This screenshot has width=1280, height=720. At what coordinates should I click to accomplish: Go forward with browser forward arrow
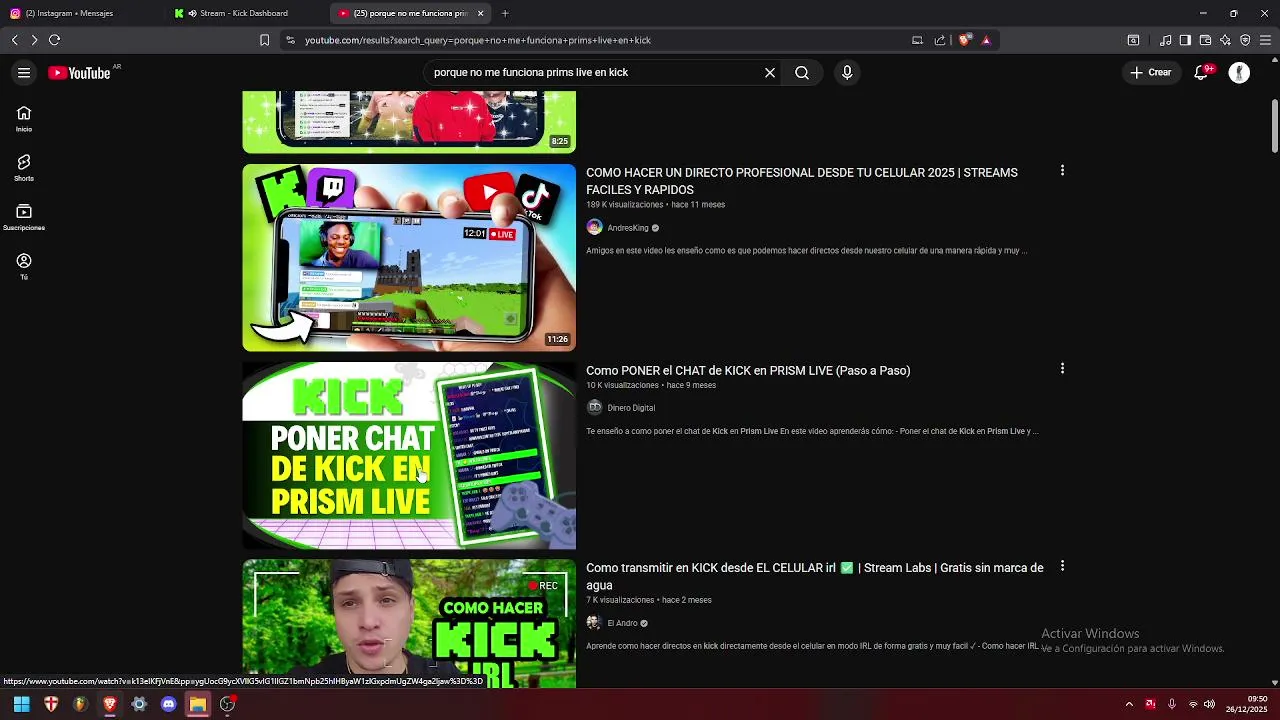pos(34,40)
